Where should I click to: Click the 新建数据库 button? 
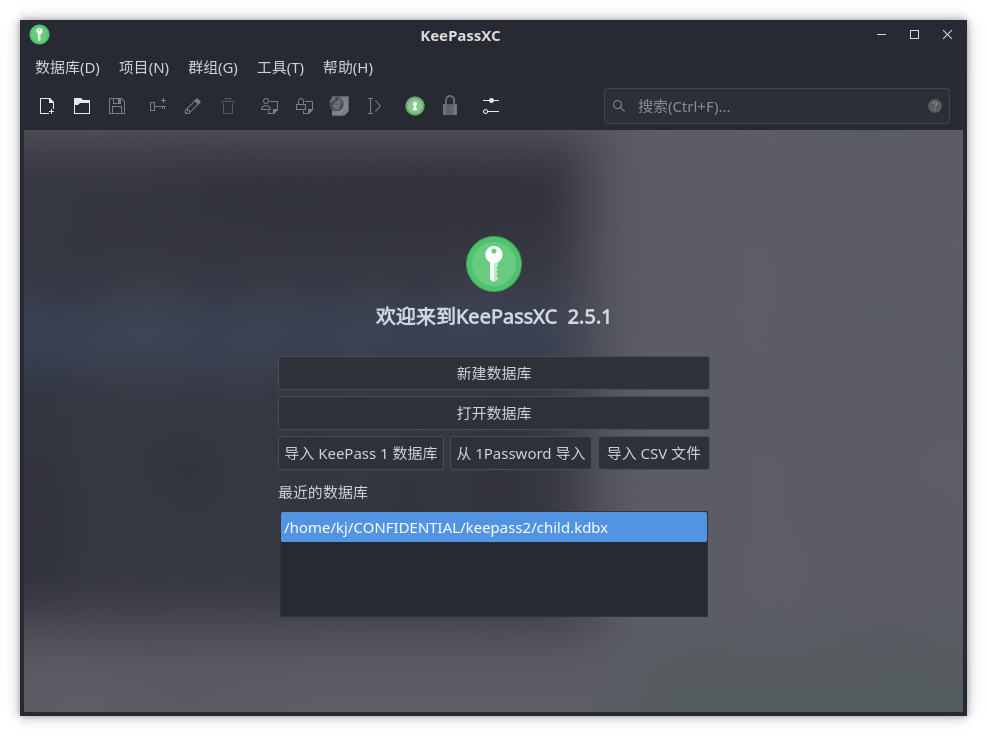494,373
